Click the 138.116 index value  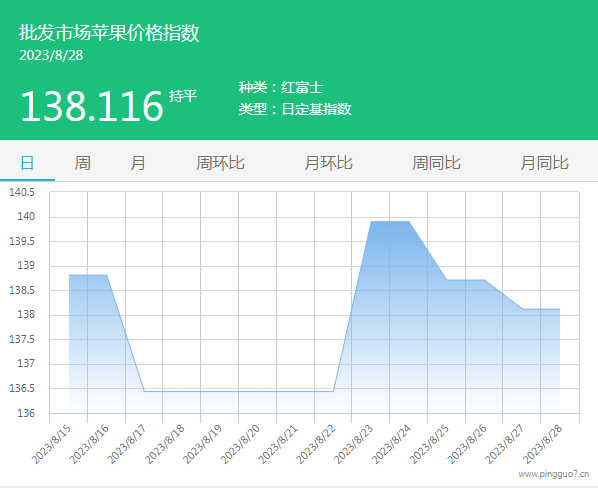[92, 106]
